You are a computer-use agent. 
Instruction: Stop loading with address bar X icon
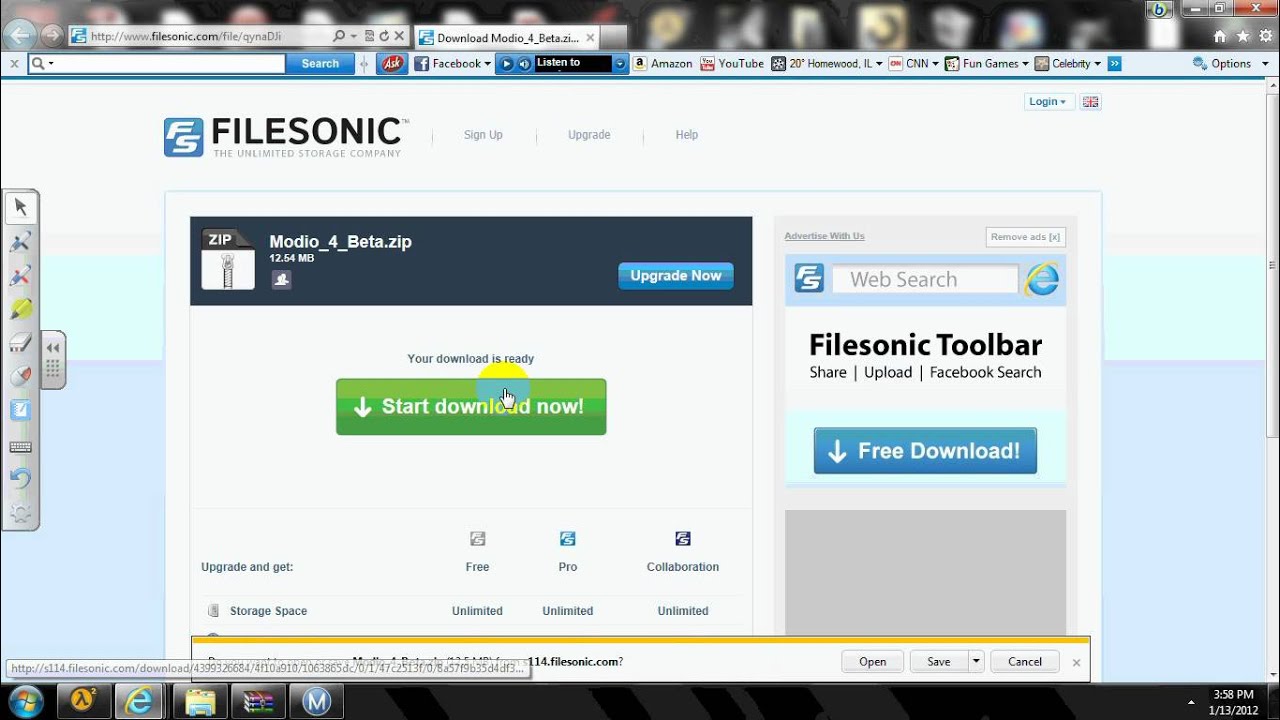click(400, 36)
